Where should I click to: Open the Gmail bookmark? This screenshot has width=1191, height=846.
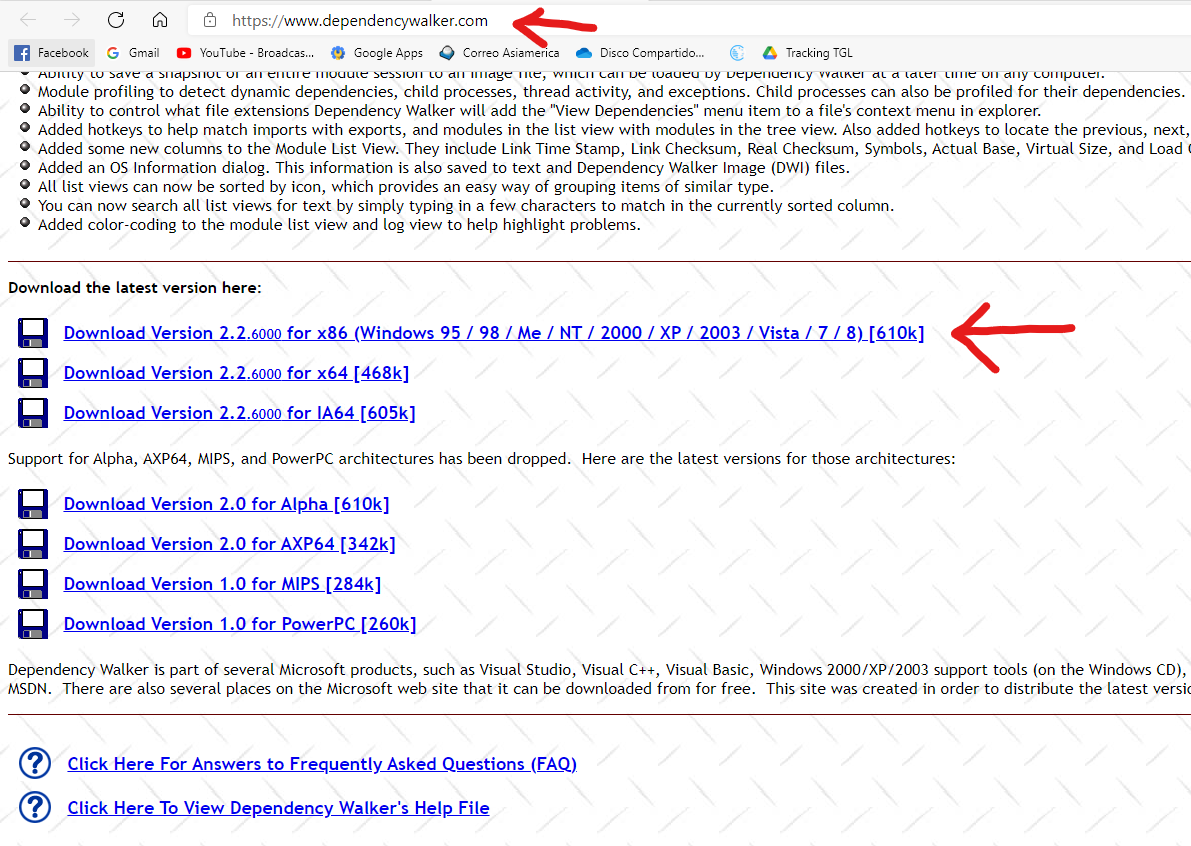(133, 52)
